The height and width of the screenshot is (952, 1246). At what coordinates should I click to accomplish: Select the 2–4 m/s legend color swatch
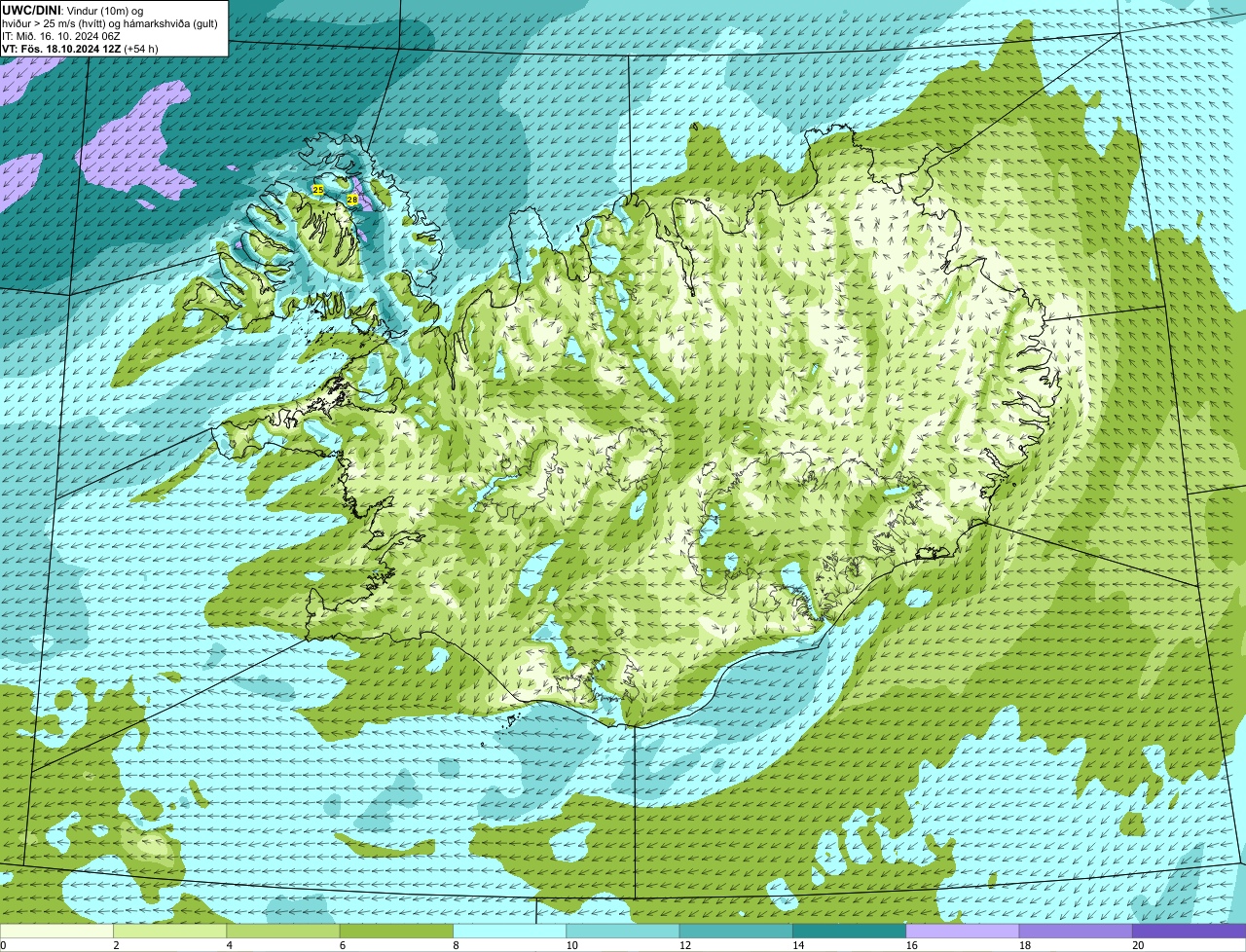tap(170, 931)
